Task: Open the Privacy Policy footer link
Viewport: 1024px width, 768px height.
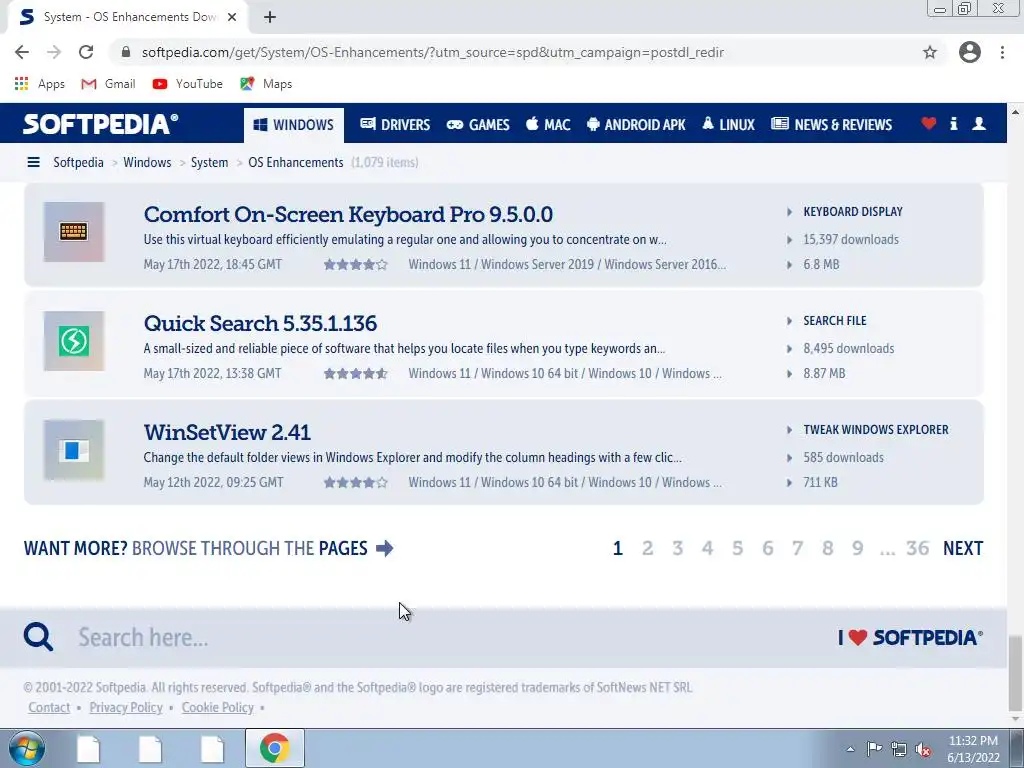Action: pyautogui.click(x=126, y=707)
